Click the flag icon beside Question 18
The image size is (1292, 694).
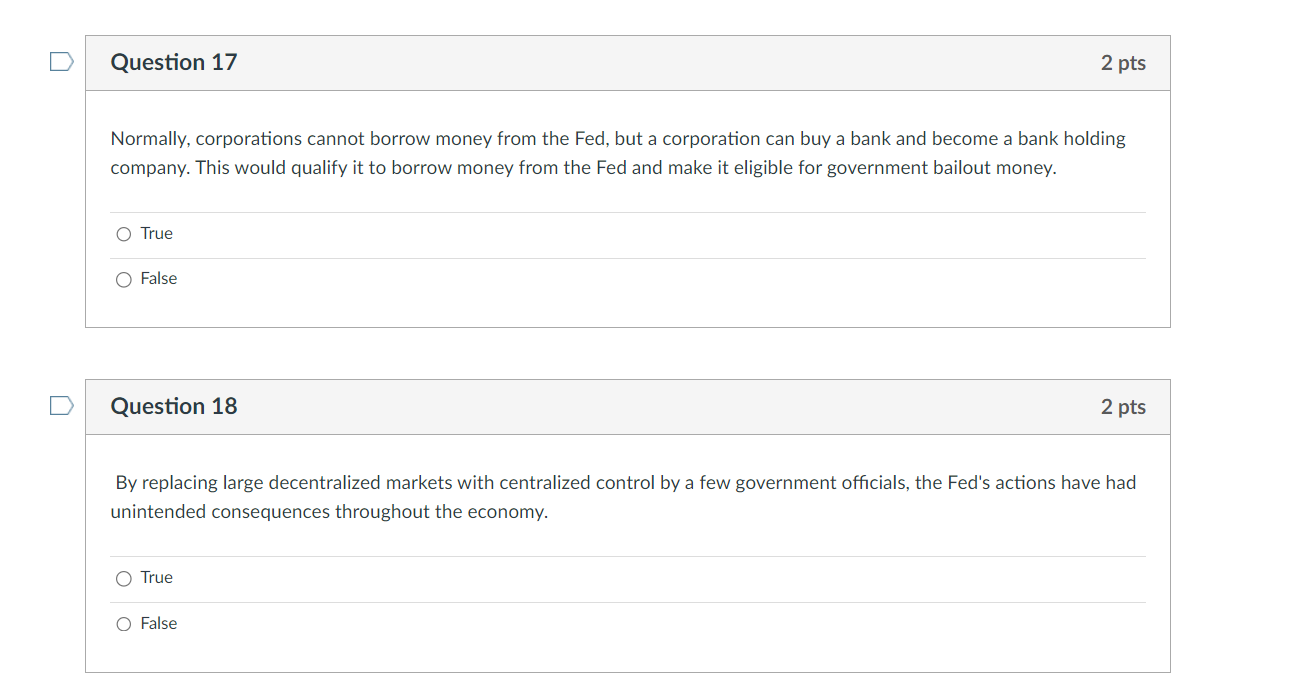pos(60,405)
